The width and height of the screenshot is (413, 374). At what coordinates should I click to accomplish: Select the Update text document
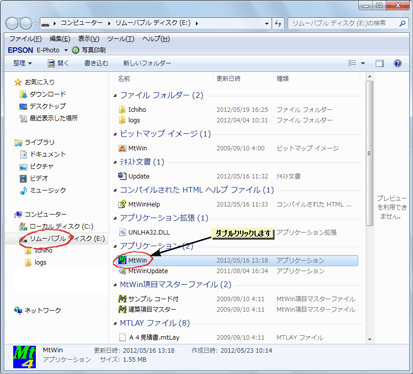tap(134, 176)
